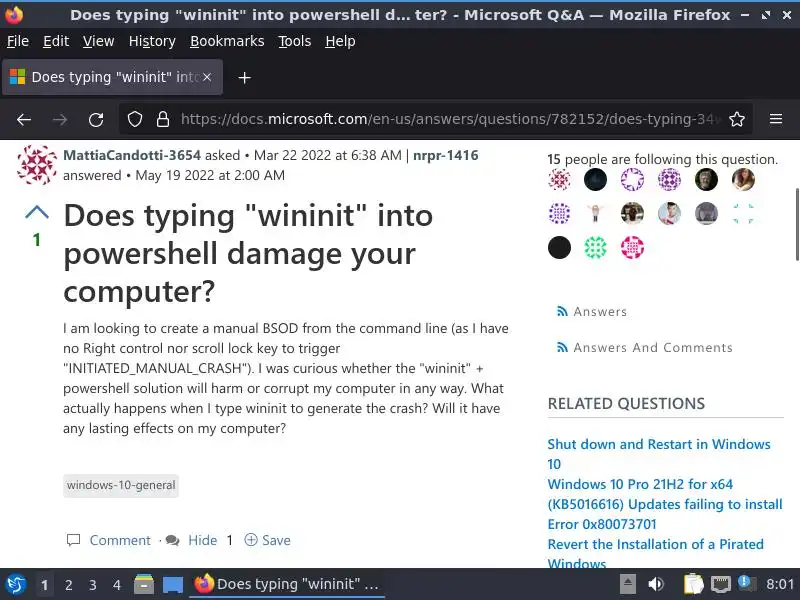Switch to workspace 4

[117, 585]
